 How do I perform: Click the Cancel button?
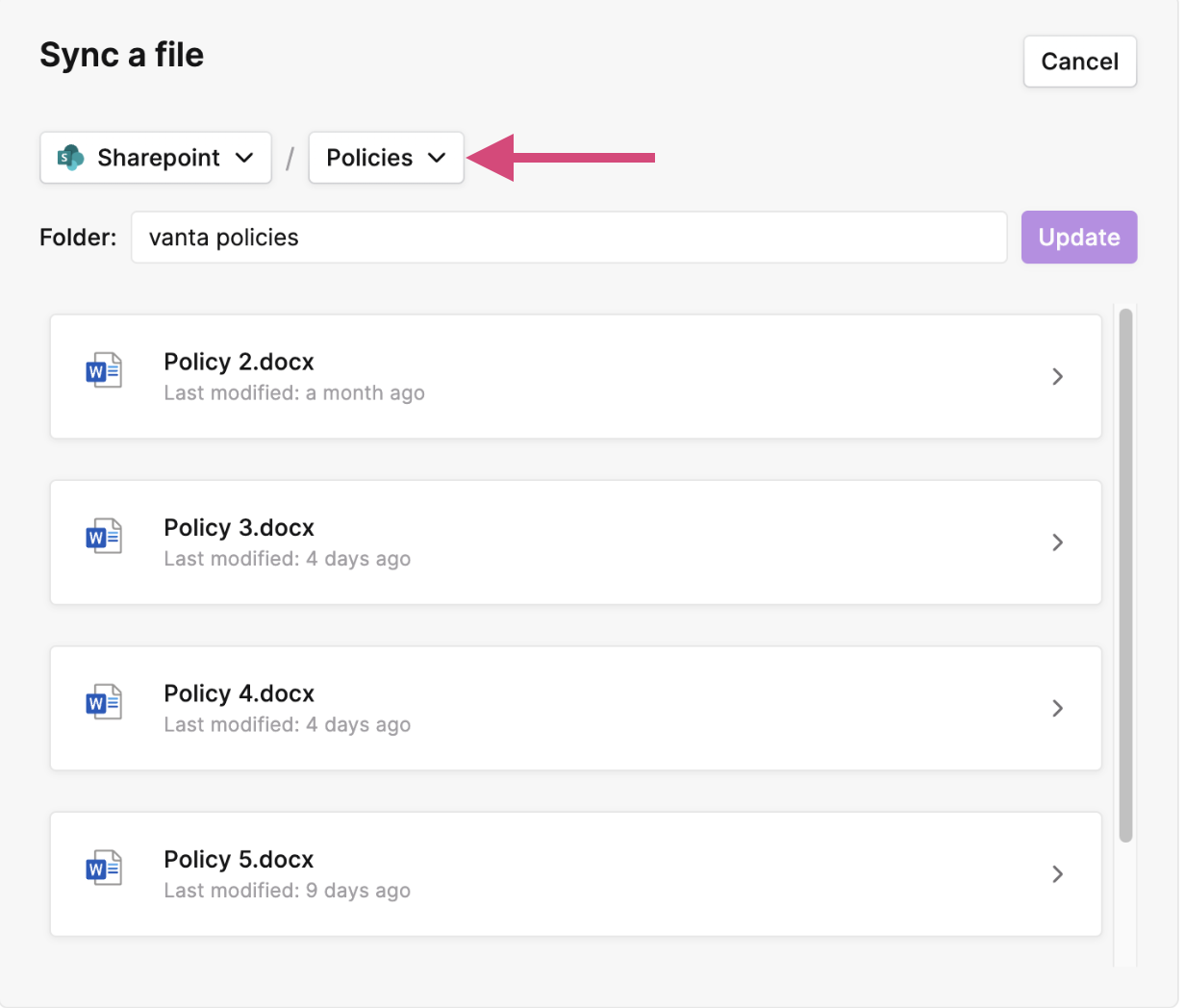[x=1079, y=62]
